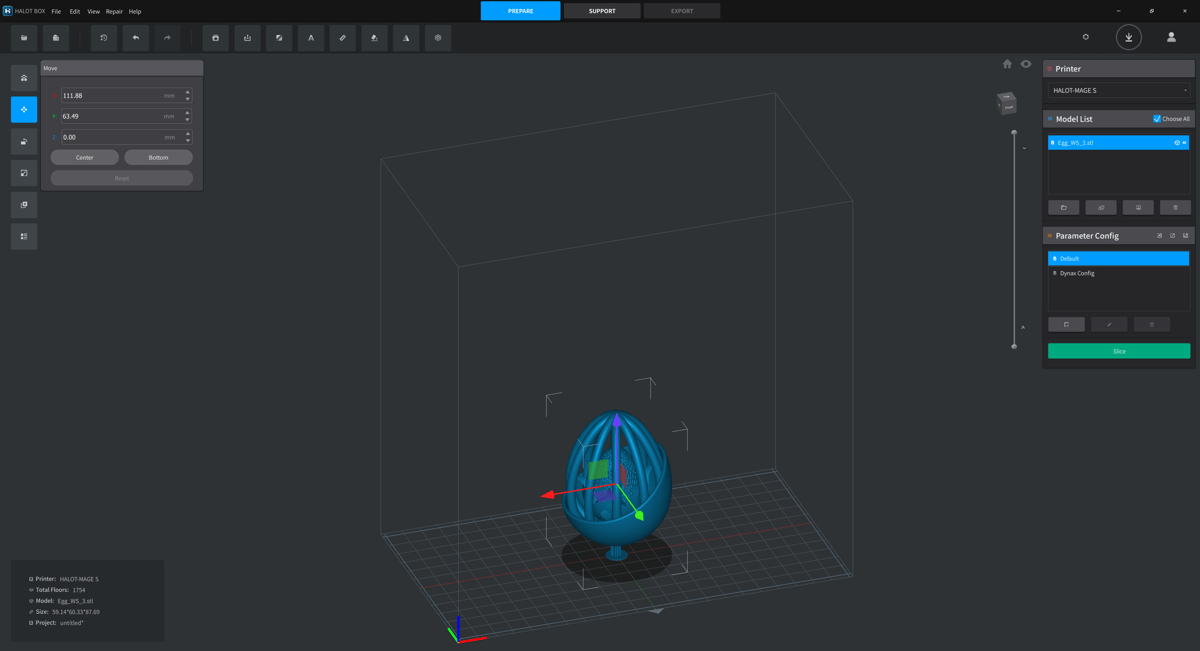Open the Repair menu
Image resolution: width=1200 pixels, height=651 pixels.
(x=114, y=12)
